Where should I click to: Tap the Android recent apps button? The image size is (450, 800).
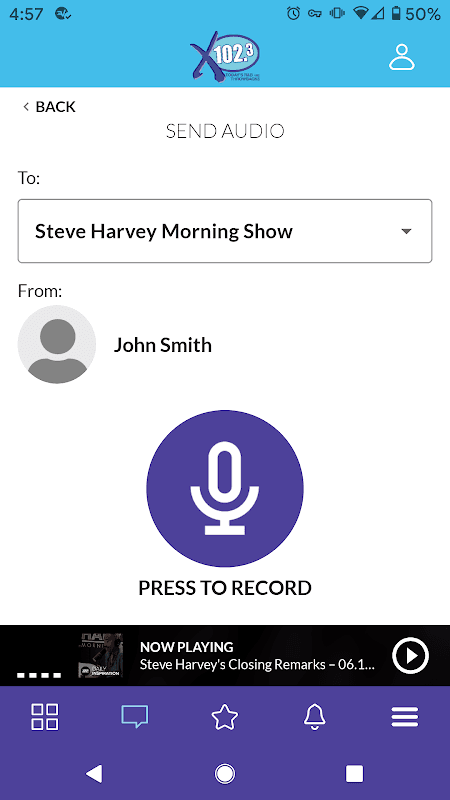(x=355, y=773)
